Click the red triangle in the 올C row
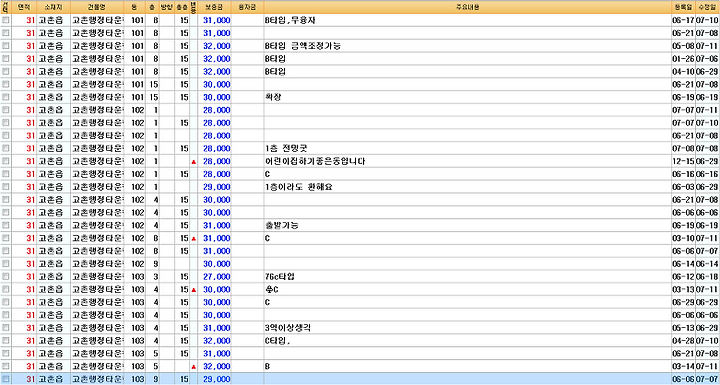The image size is (720, 385). [193, 290]
